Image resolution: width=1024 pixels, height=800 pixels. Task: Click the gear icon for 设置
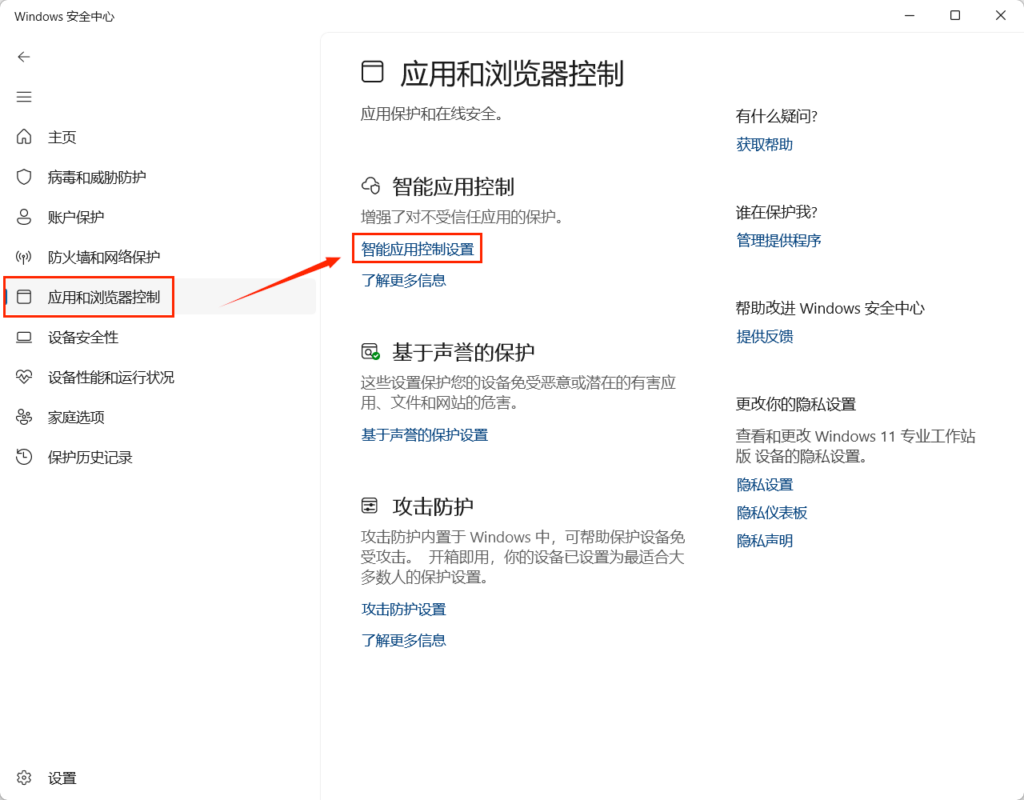[x=24, y=778]
